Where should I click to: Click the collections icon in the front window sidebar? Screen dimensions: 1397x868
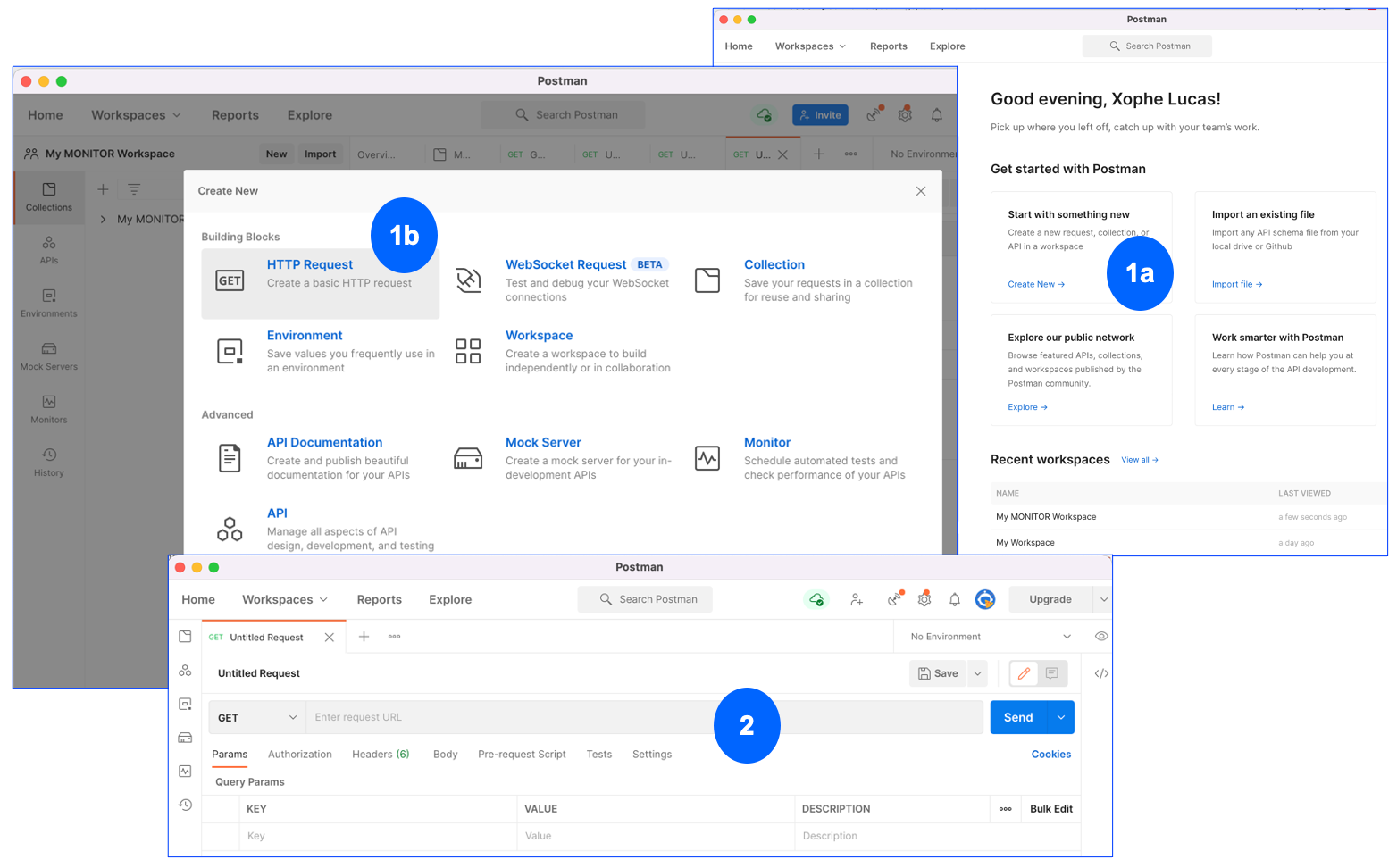point(185,637)
